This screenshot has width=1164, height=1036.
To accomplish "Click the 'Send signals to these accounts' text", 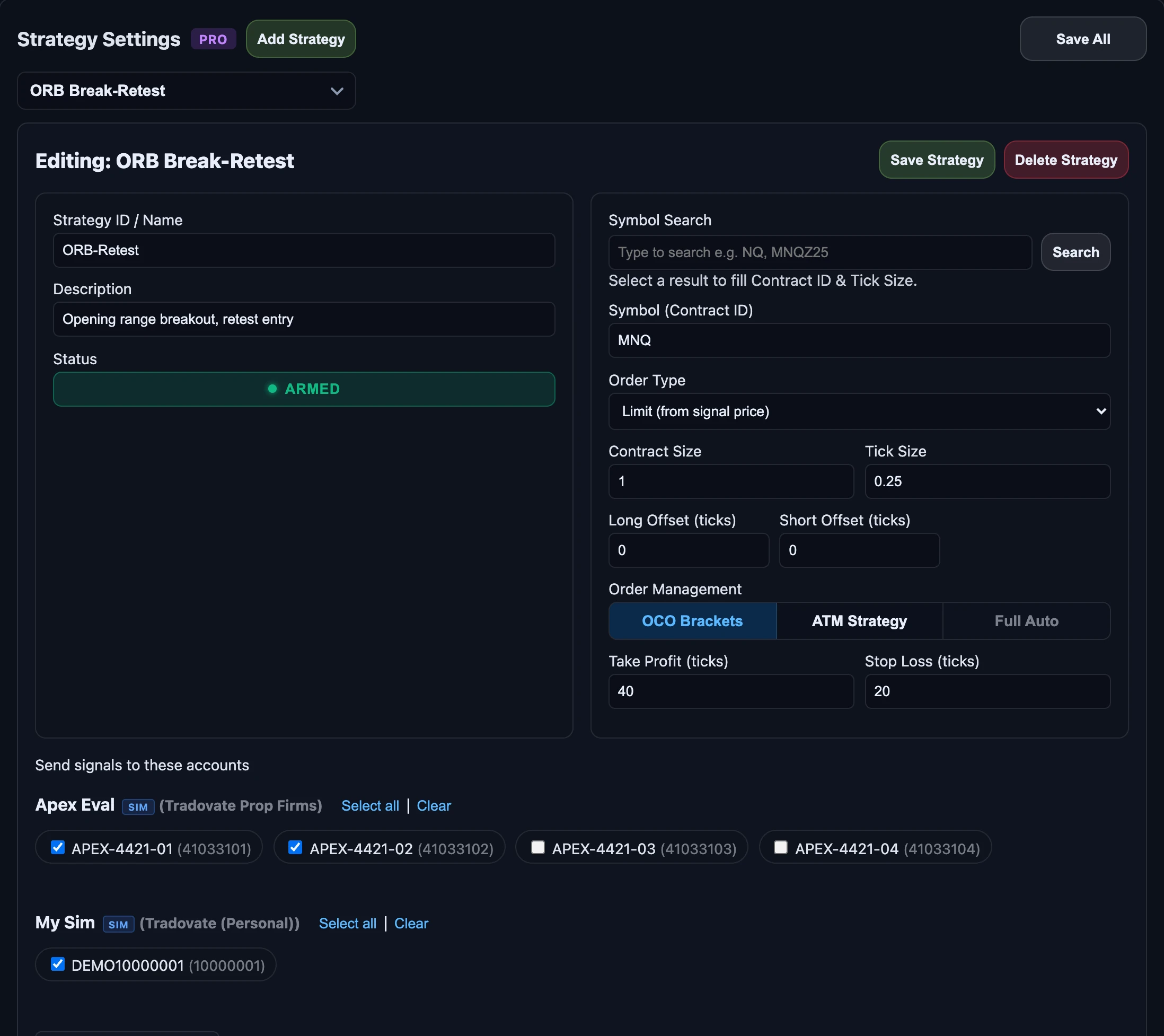I will click(x=143, y=765).
